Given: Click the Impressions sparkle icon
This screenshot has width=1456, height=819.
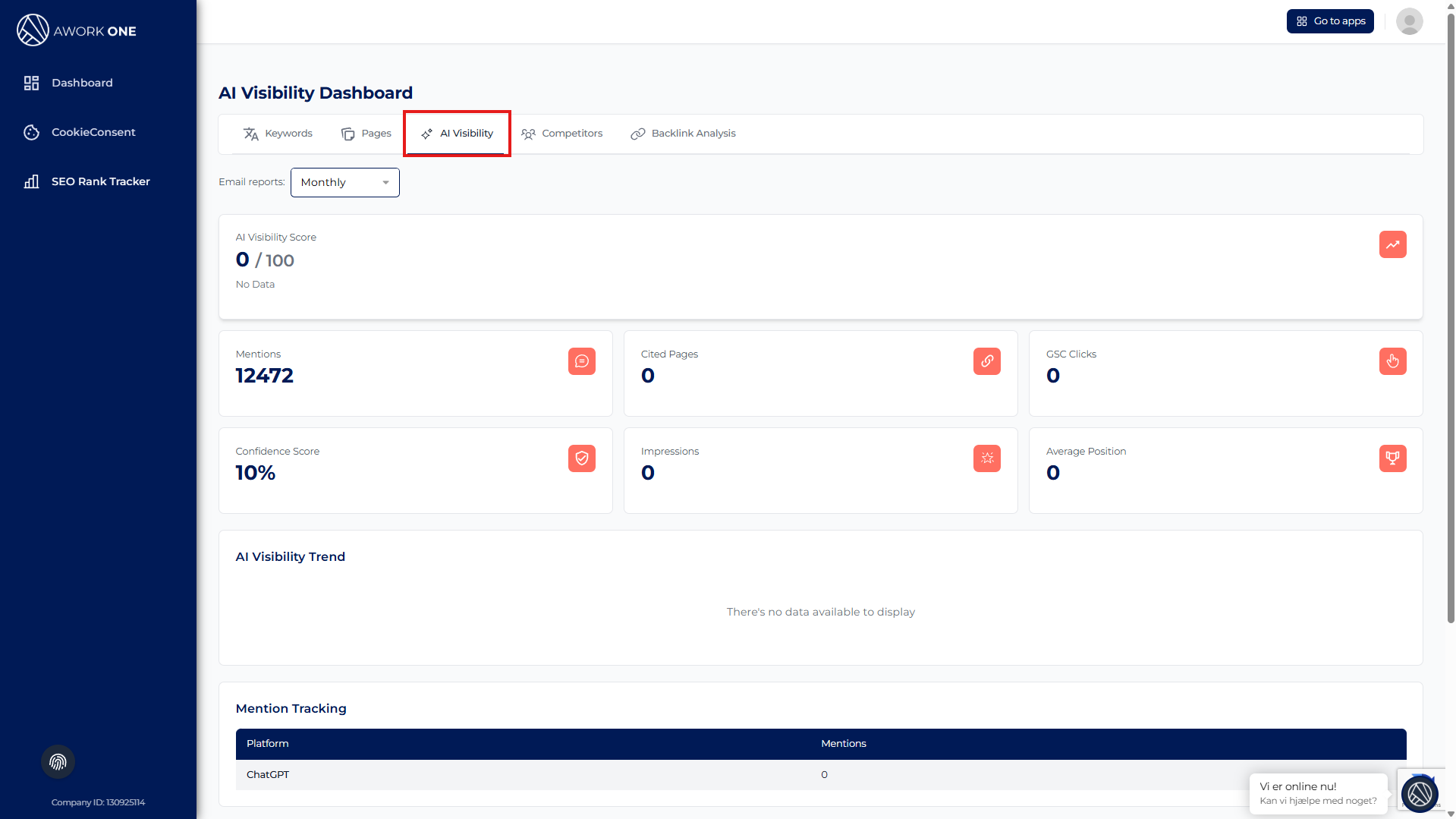Looking at the screenshot, I should (986, 458).
